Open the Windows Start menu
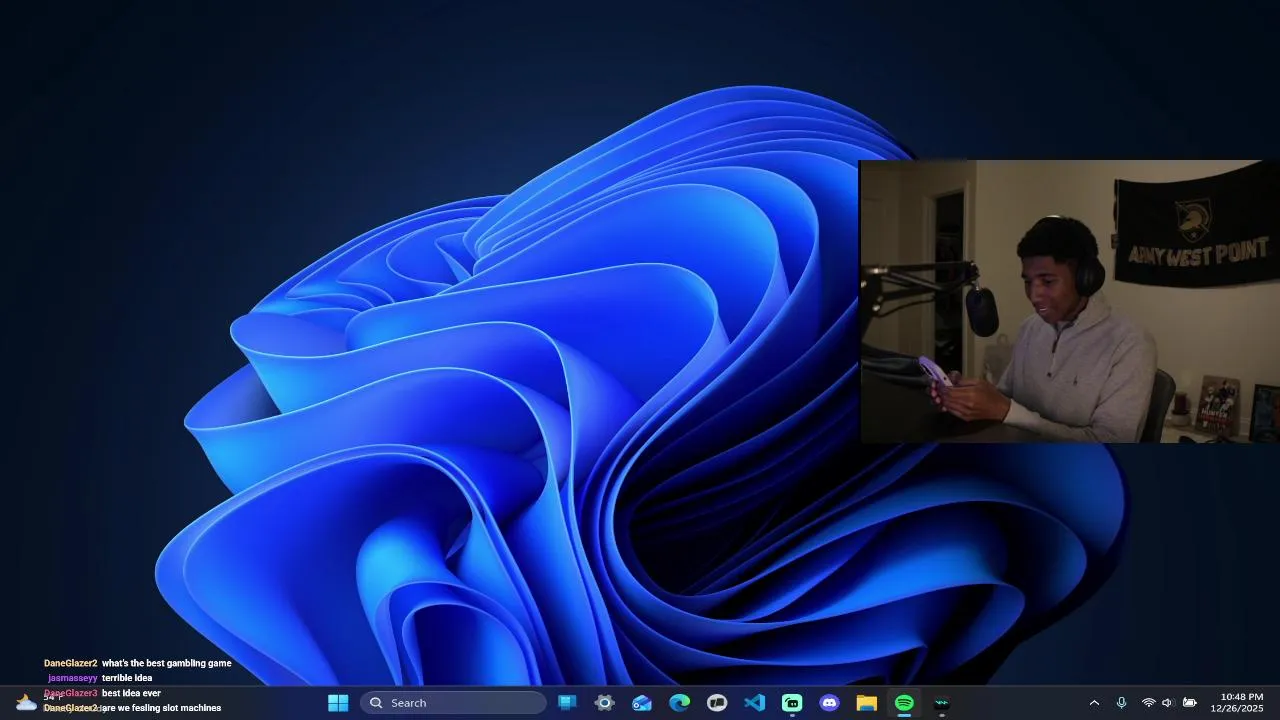Image resolution: width=1280 pixels, height=720 pixels. (x=338, y=703)
